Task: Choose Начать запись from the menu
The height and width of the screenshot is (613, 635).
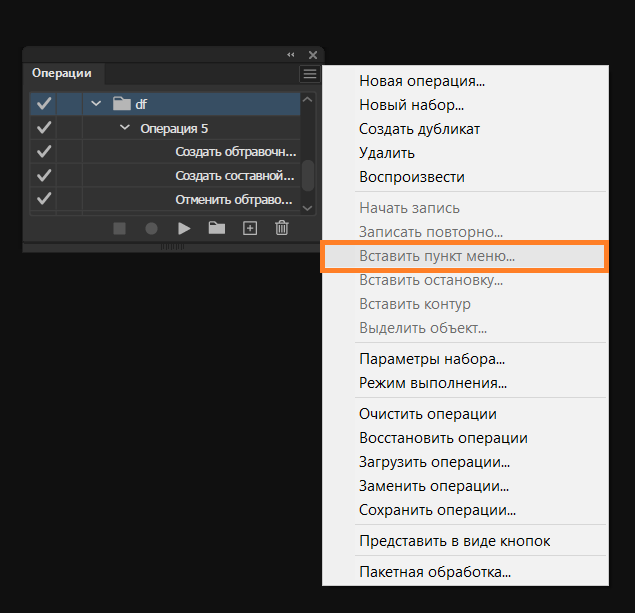Action: click(x=465, y=208)
